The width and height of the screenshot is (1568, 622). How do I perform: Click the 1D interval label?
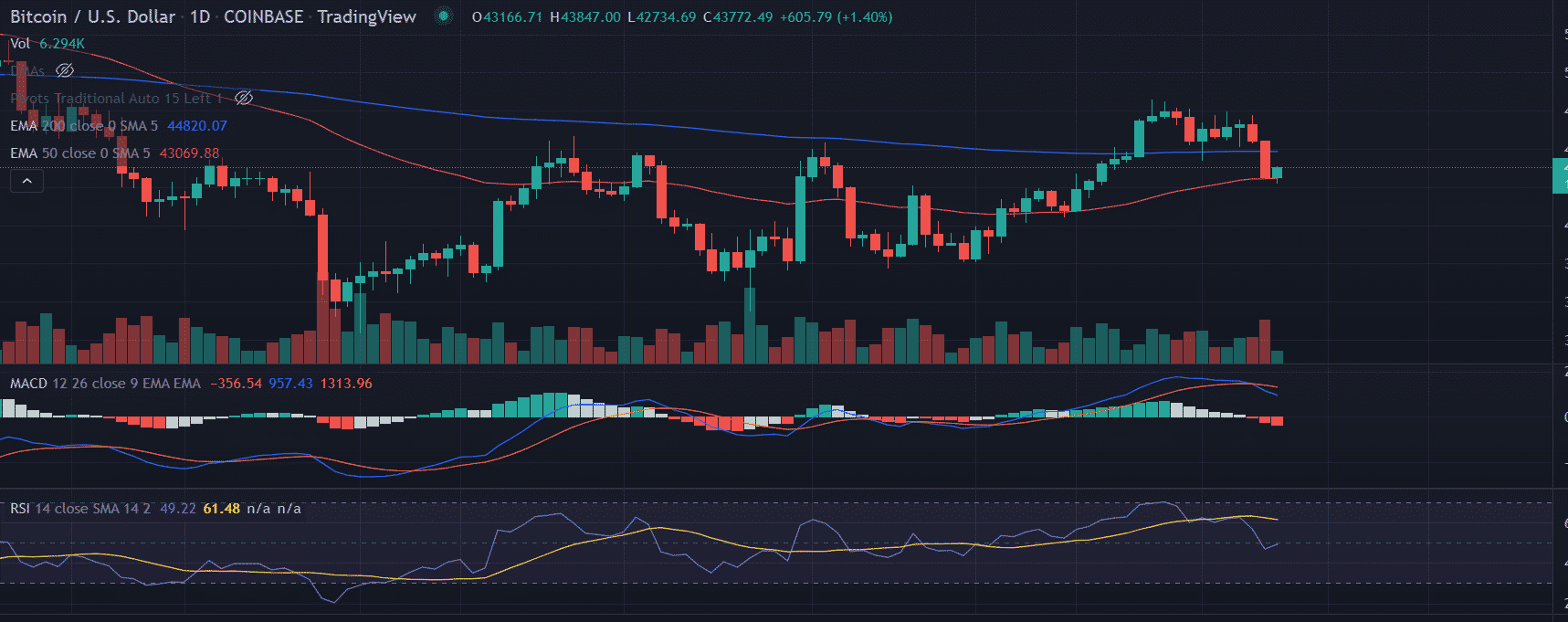200,16
